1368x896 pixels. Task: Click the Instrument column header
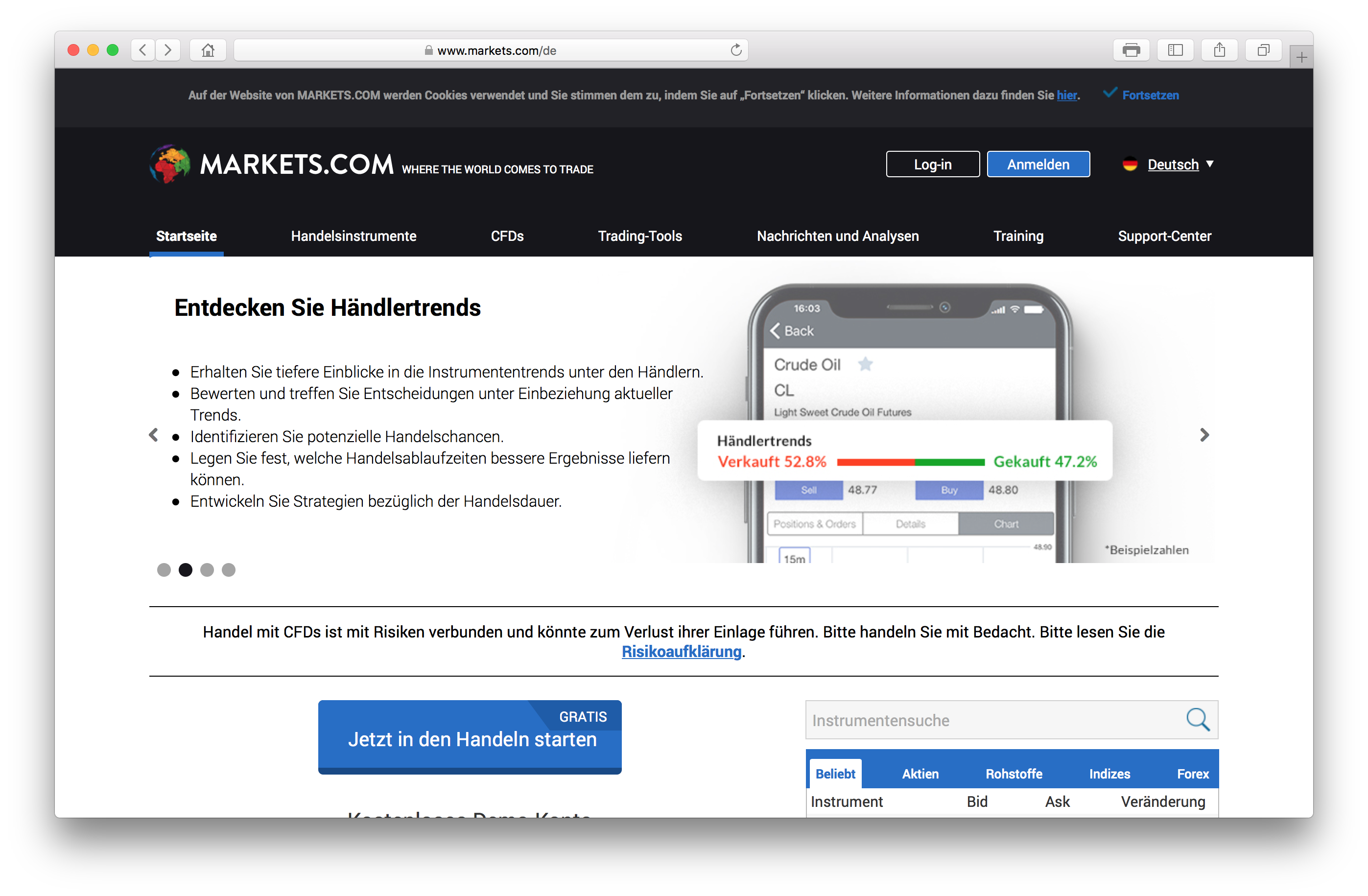(x=846, y=801)
